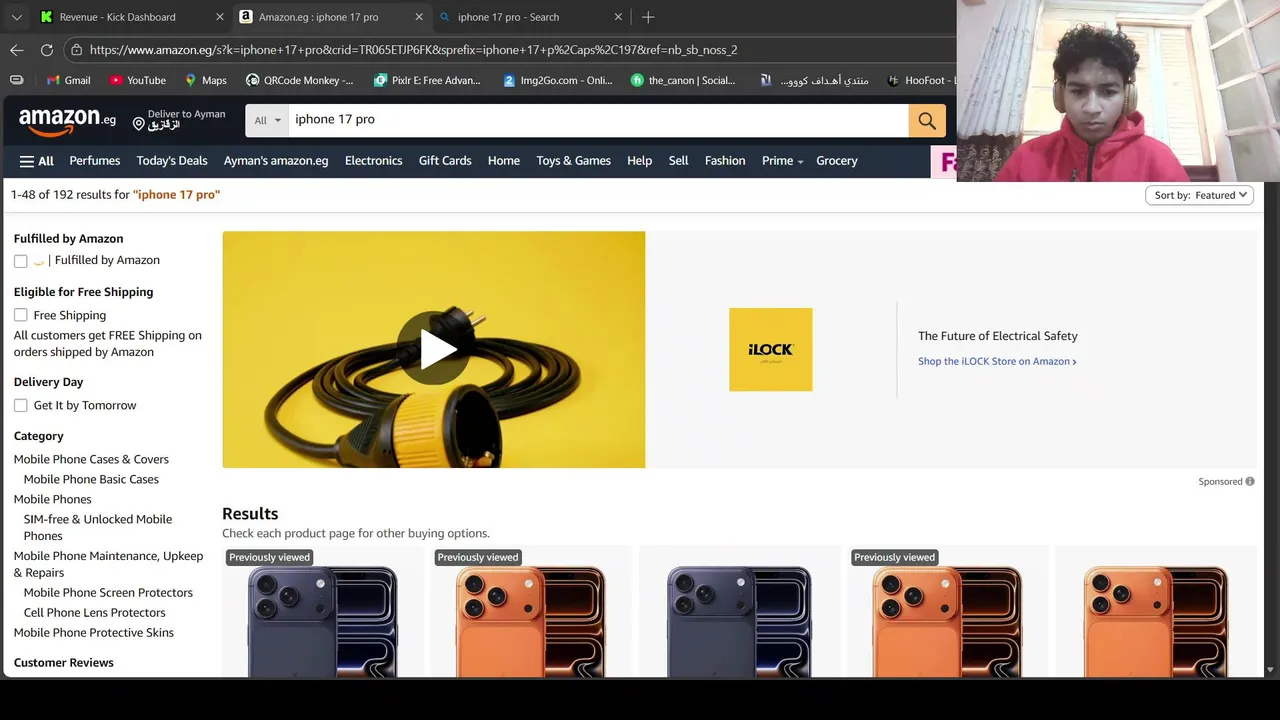Filter by Mobile Phone Screen Protectors
This screenshot has width=1280, height=720.
(x=108, y=593)
